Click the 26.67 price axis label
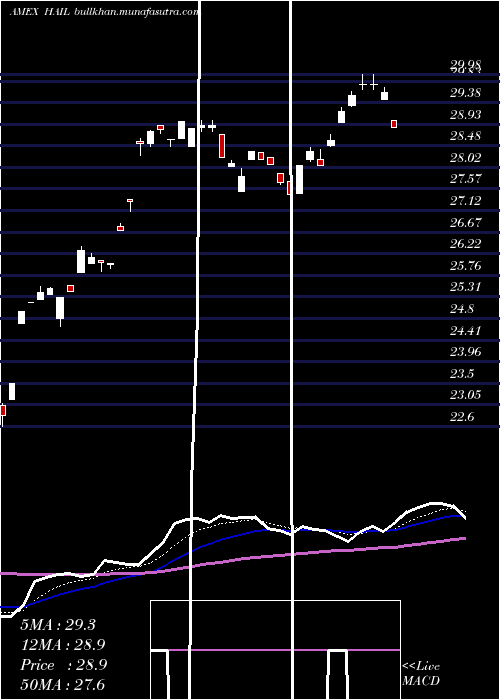 coord(466,222)
